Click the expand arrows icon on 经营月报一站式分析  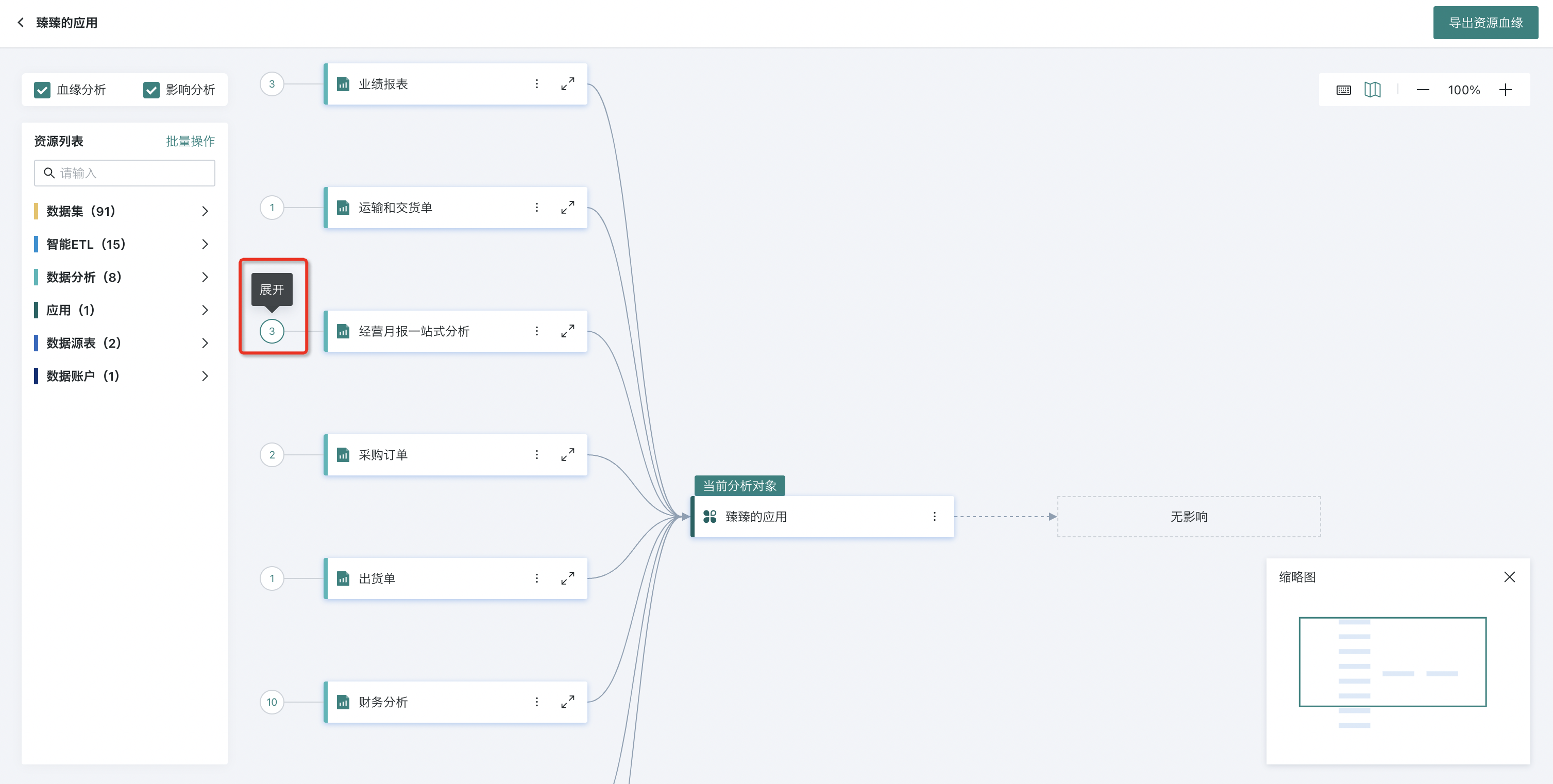click(567, 331)
